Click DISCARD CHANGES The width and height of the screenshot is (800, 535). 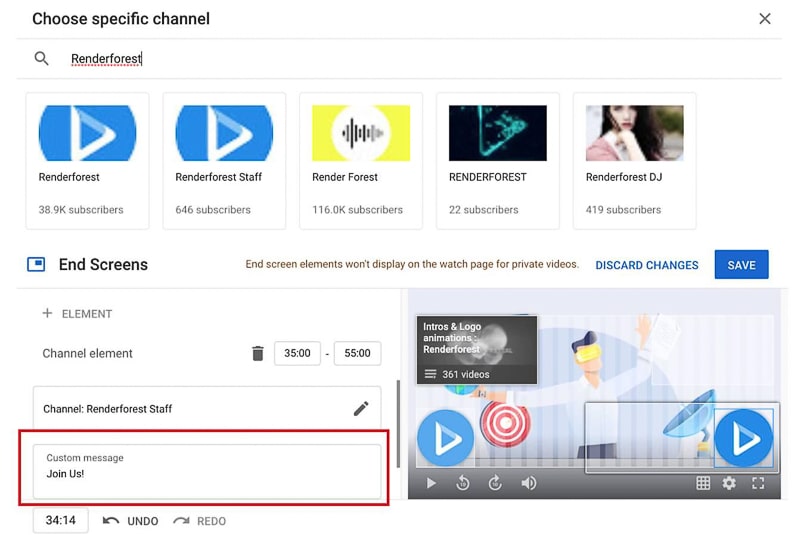click(646, 265)
